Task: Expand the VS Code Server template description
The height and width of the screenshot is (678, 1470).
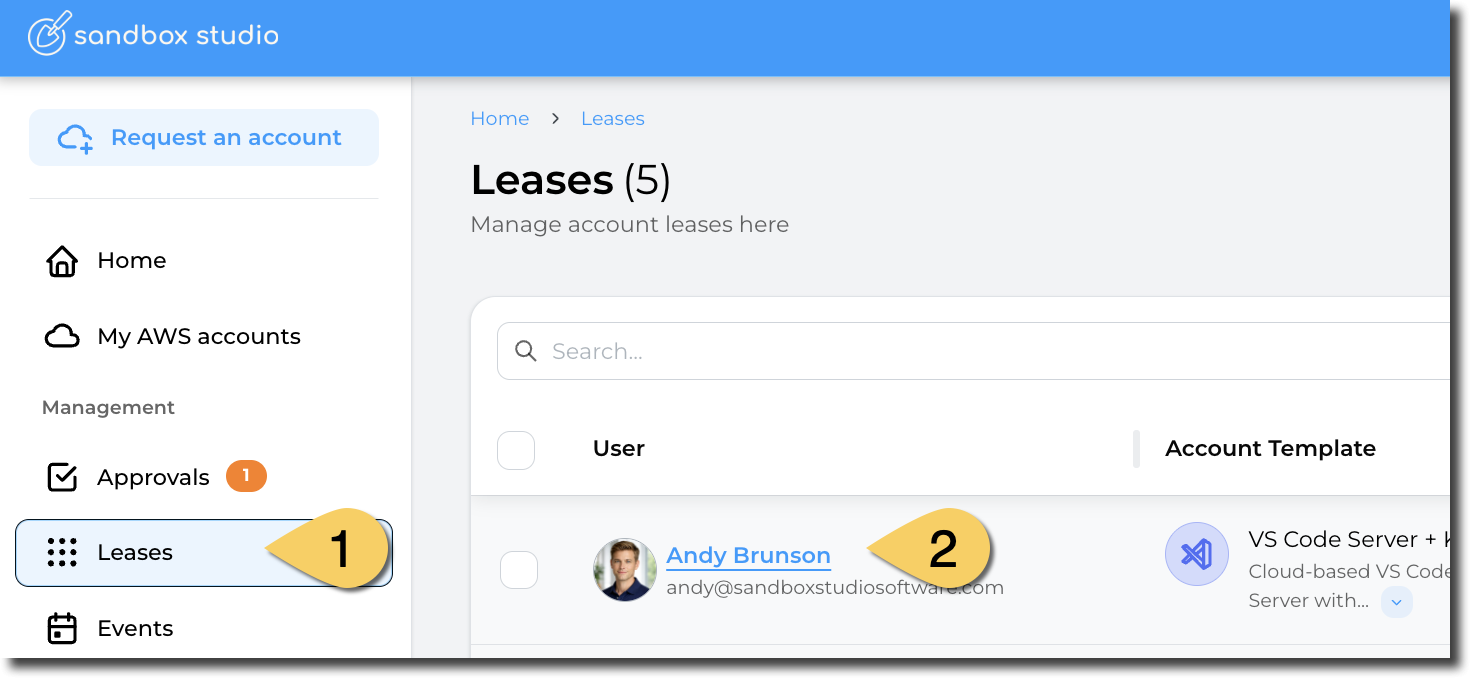Action: (1397, 602)
